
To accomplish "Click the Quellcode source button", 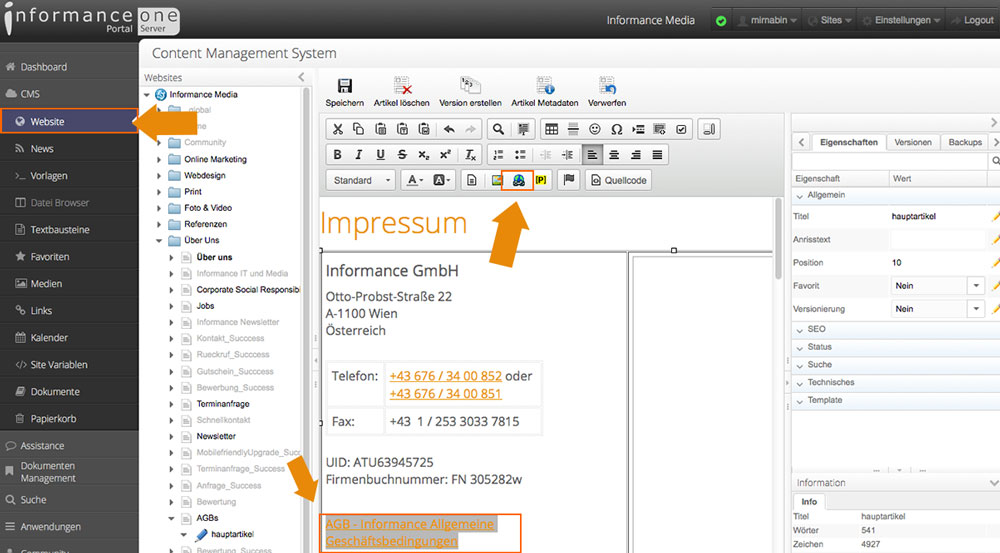I will pyautogui.click(x=618, y=181).
